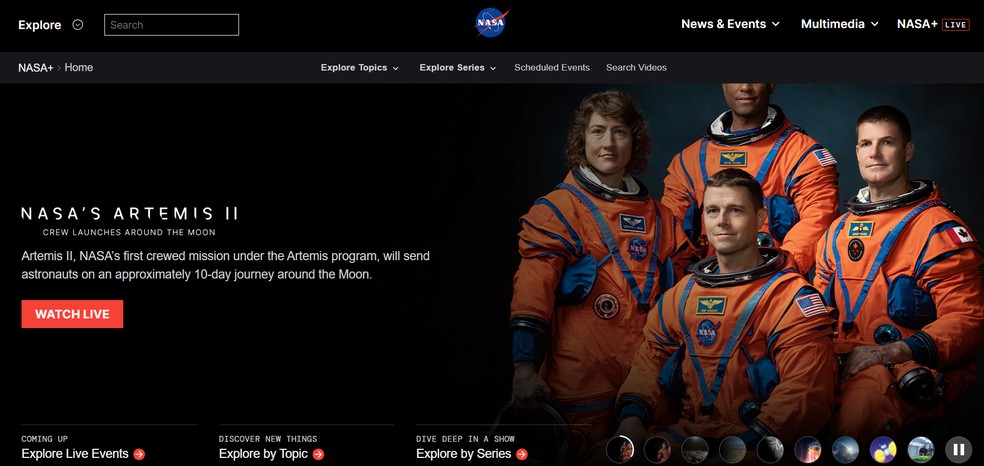Click the red arrow beside Explore by Series
Image resolution: width=984 pixels, height=466 pixels.
coord(521,454)
